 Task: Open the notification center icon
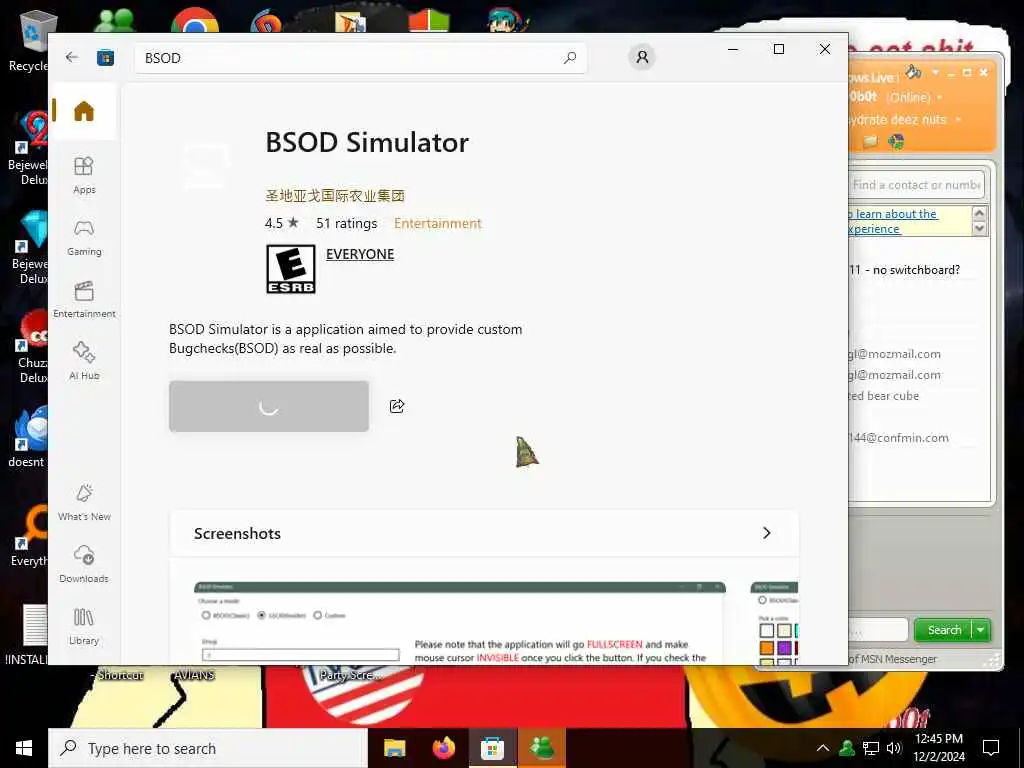tap(991, 748)
